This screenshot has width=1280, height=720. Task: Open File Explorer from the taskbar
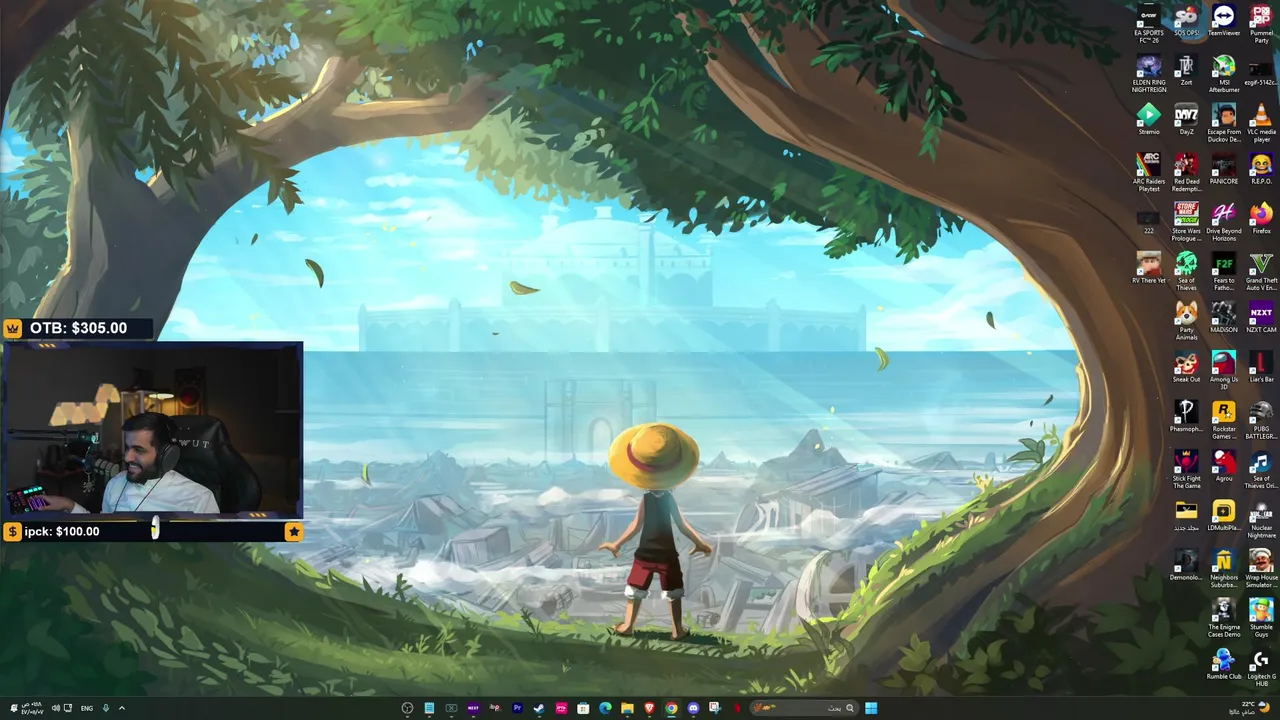[627, 708]
